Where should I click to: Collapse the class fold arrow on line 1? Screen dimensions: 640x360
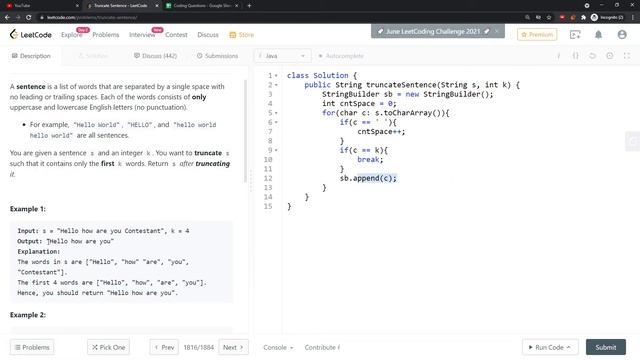coord(276,76)
